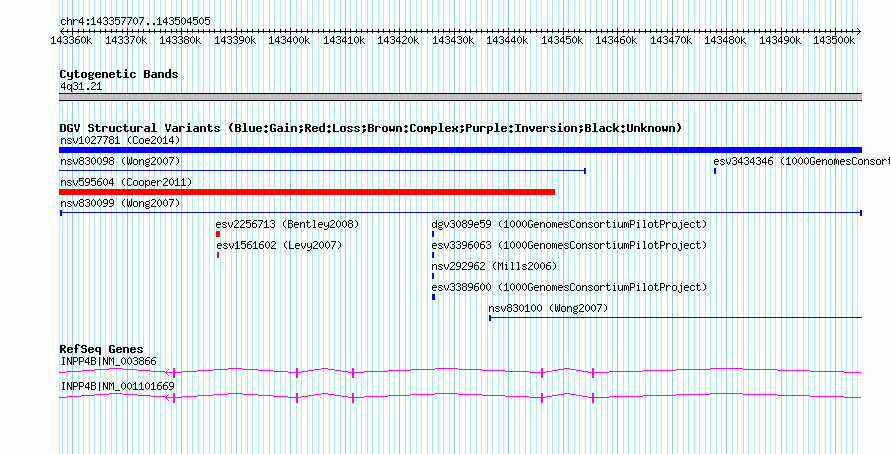Click the chr4:143357707..143504505 region label
Screen dimensions: 890x454
pyautogui.click(x=135, y=21)
